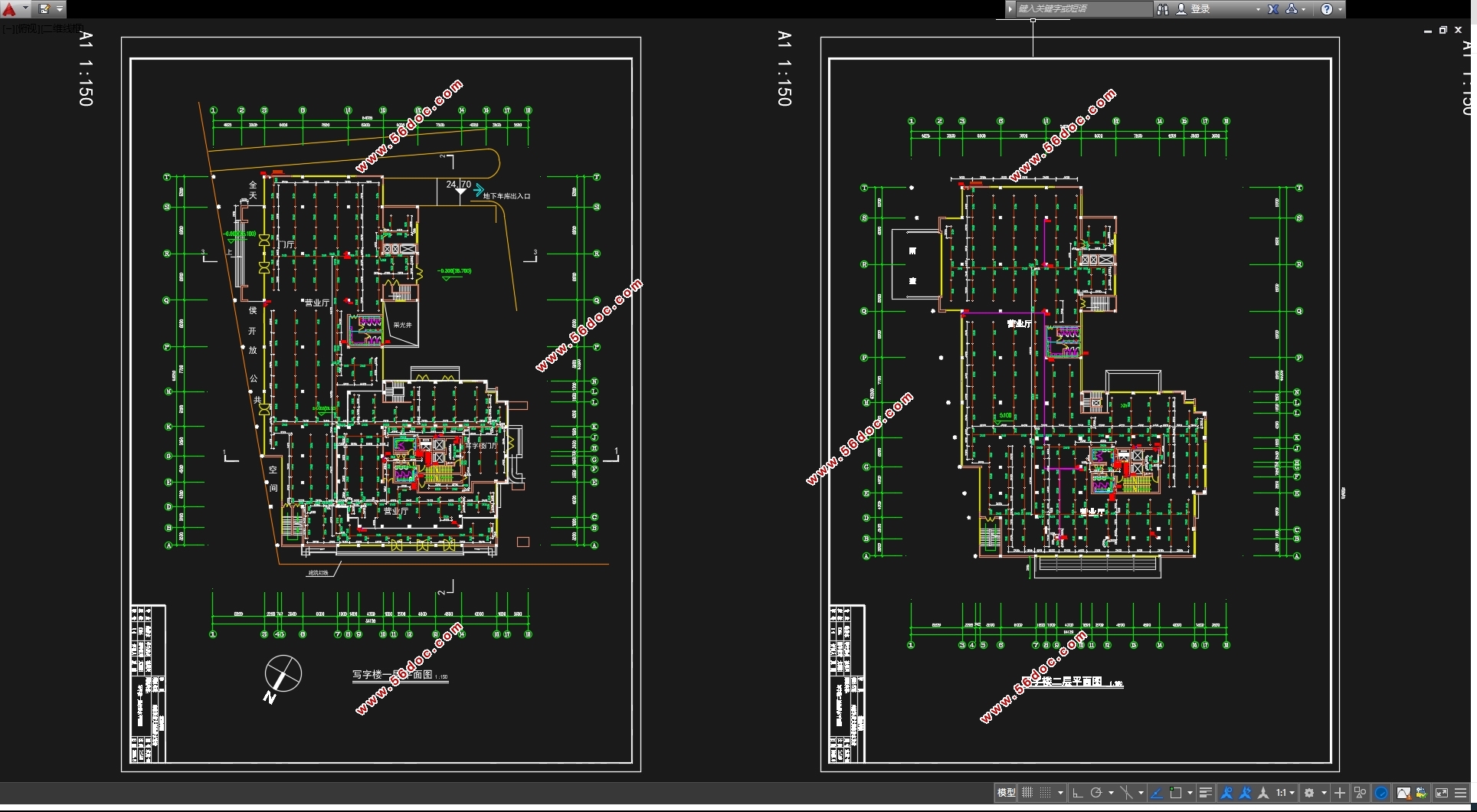Toggle annotation object visibility icon
The image size is (1477, 812).
pos(1226,793)
